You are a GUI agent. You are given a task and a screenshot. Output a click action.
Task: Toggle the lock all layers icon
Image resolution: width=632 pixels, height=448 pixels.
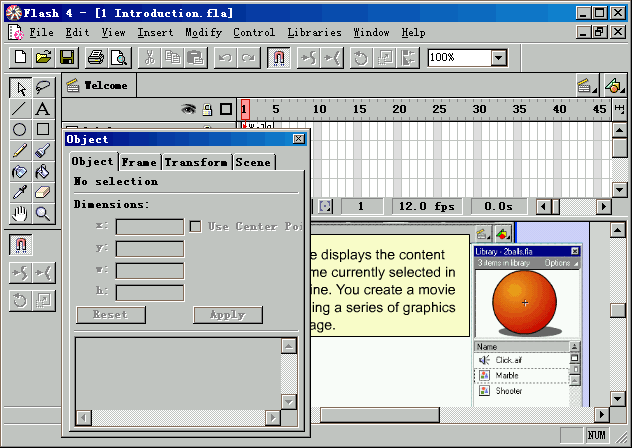pyautogui.click(x=208, y=109)
